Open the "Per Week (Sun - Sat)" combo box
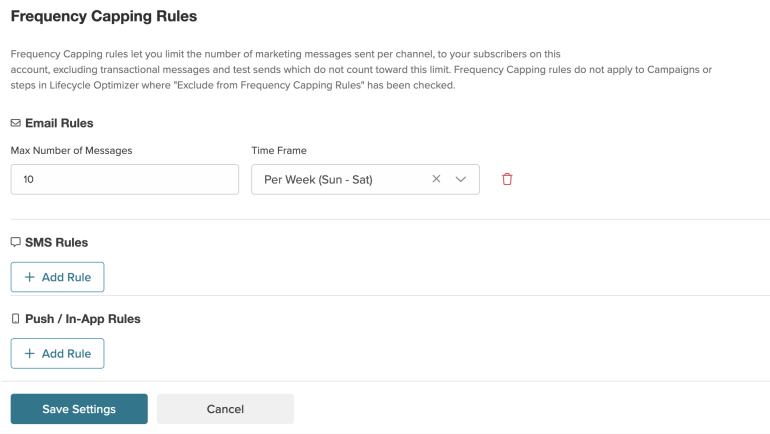770x434 pixels. pyautogui.click(x=340, y=180)
